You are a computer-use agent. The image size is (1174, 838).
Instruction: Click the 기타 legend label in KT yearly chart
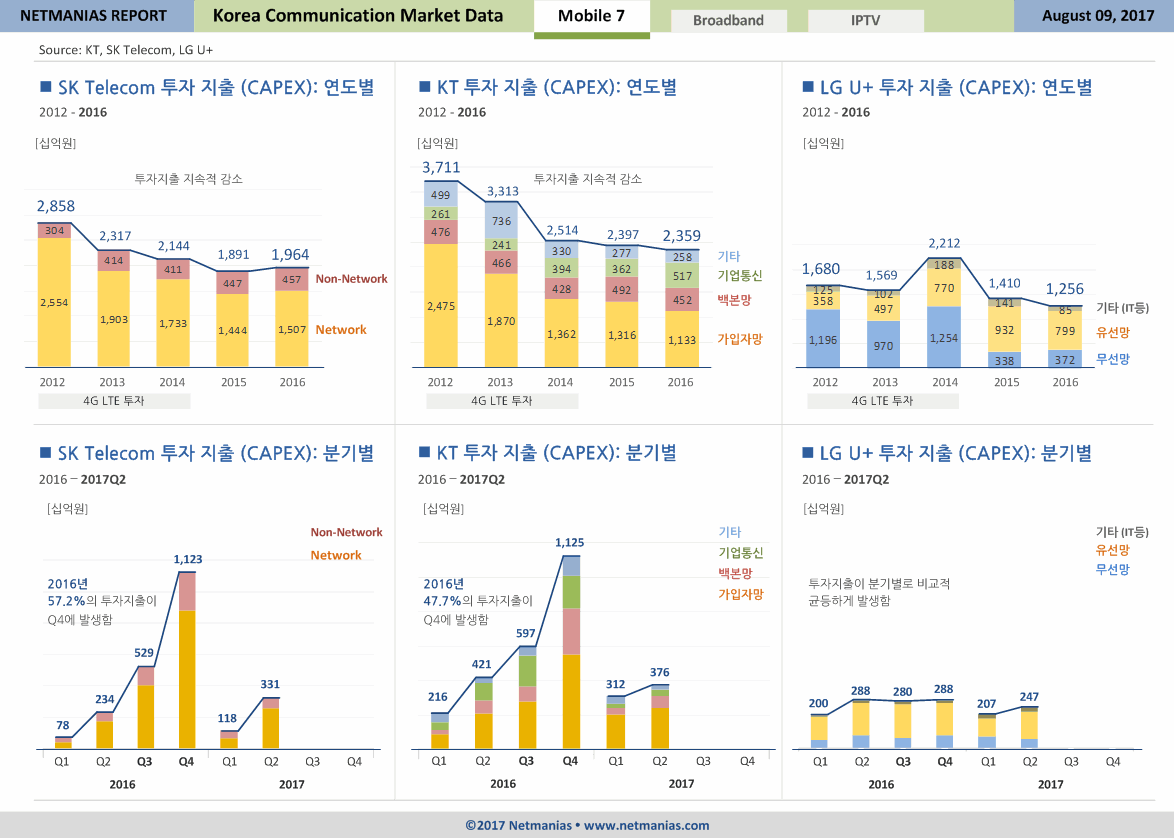coord(729,256)
